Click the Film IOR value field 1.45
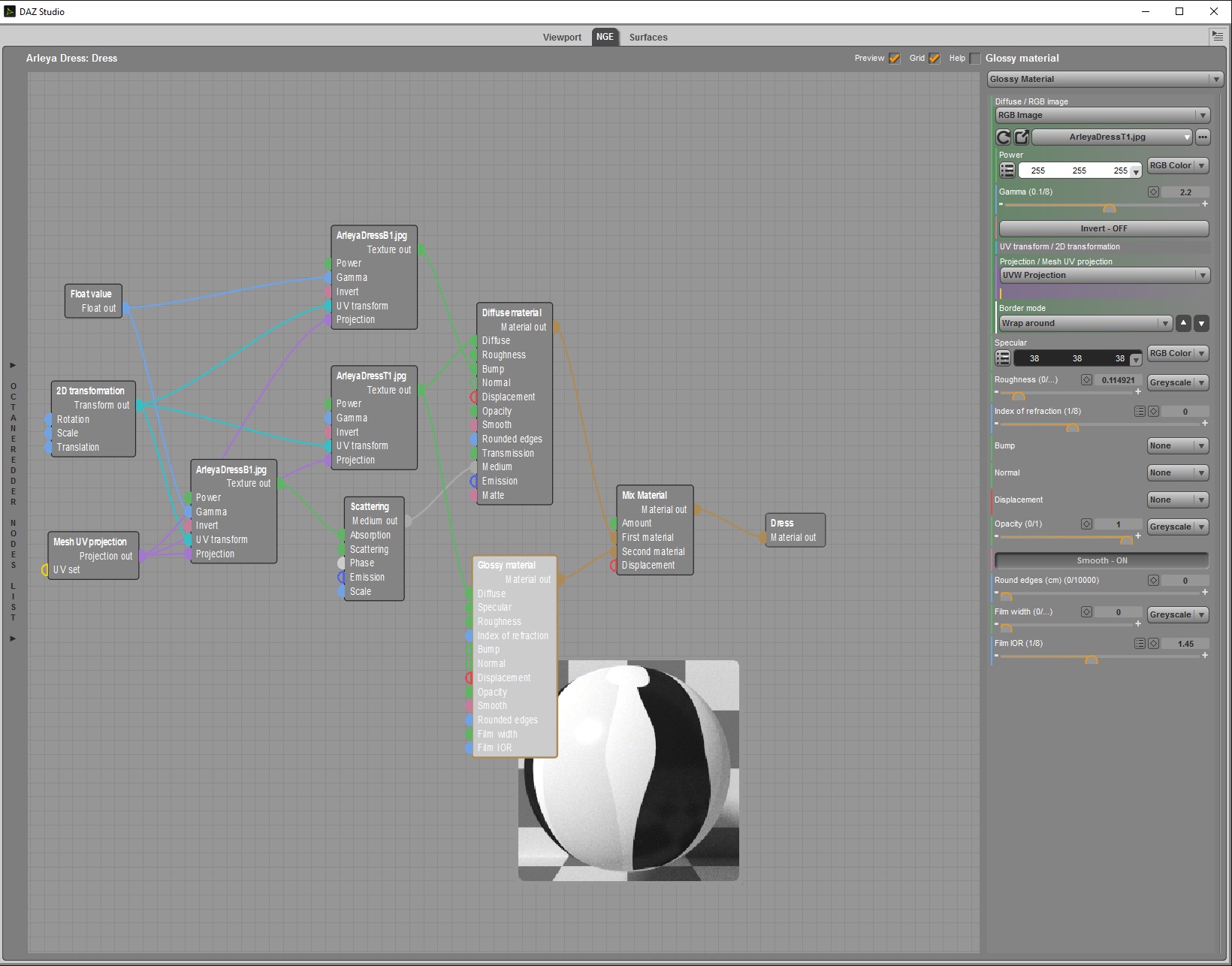 click(x=1185, y=644)
